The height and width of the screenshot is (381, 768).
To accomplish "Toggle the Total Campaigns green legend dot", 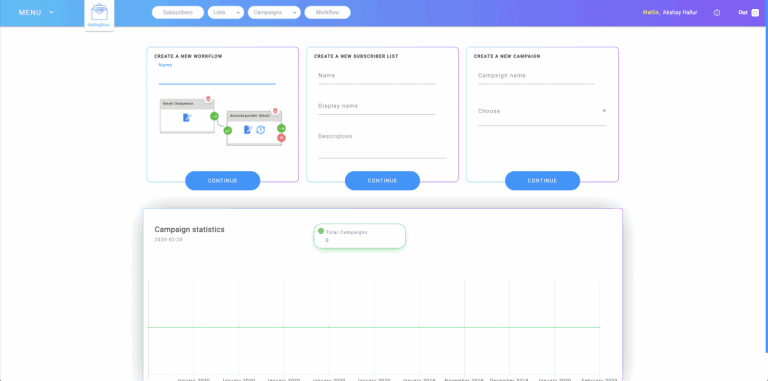I will pos(321,231).
